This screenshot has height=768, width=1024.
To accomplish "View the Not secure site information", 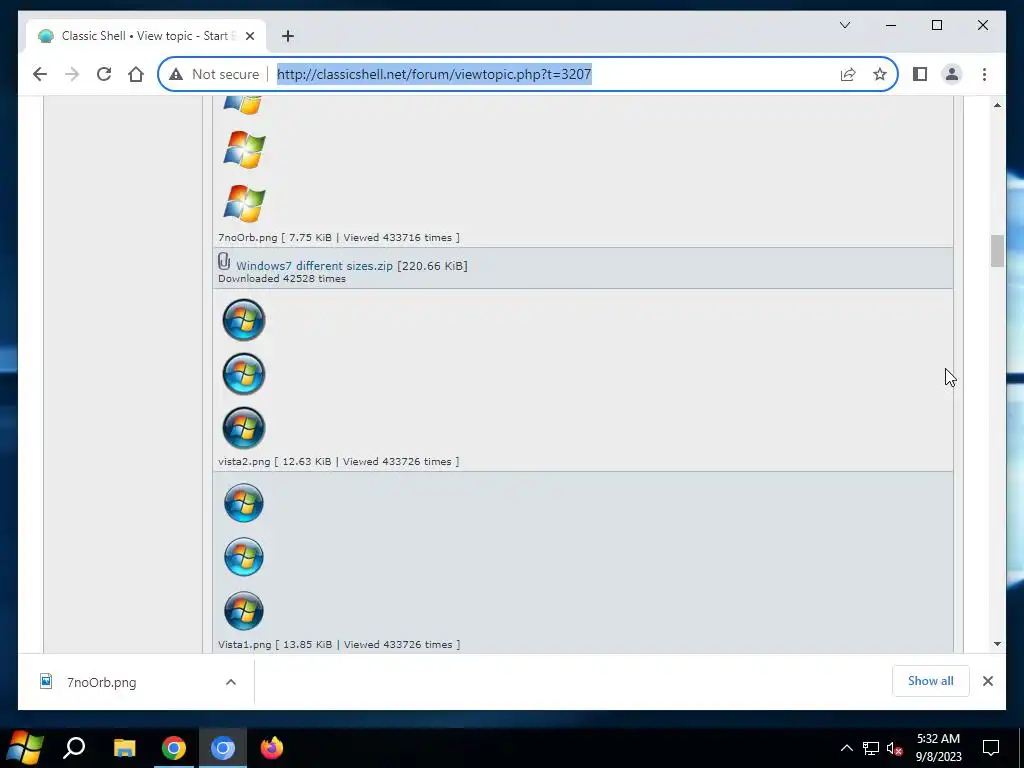I will pyautogui.click(x=214, y=74).
